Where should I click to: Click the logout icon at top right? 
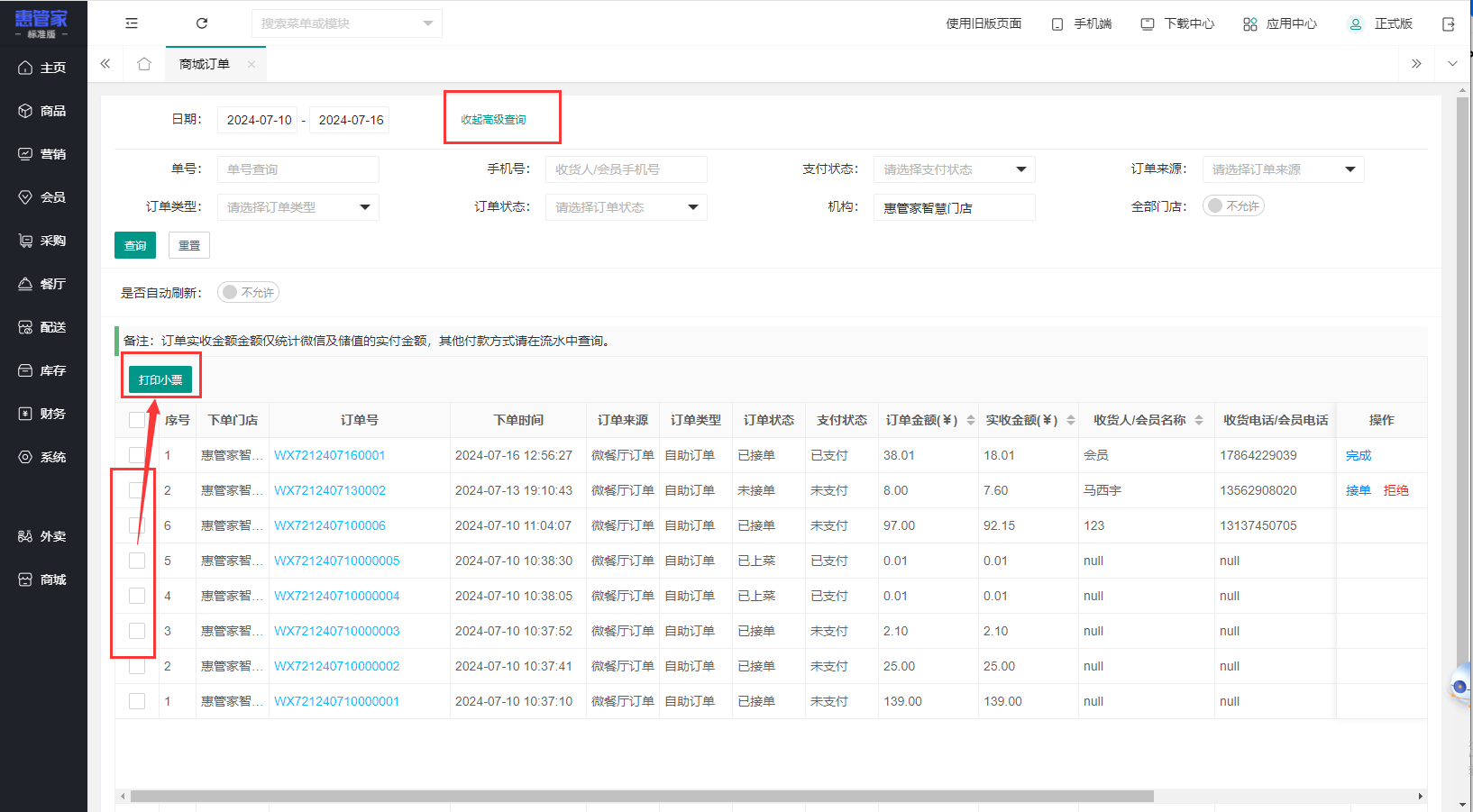coord(1449,24)
